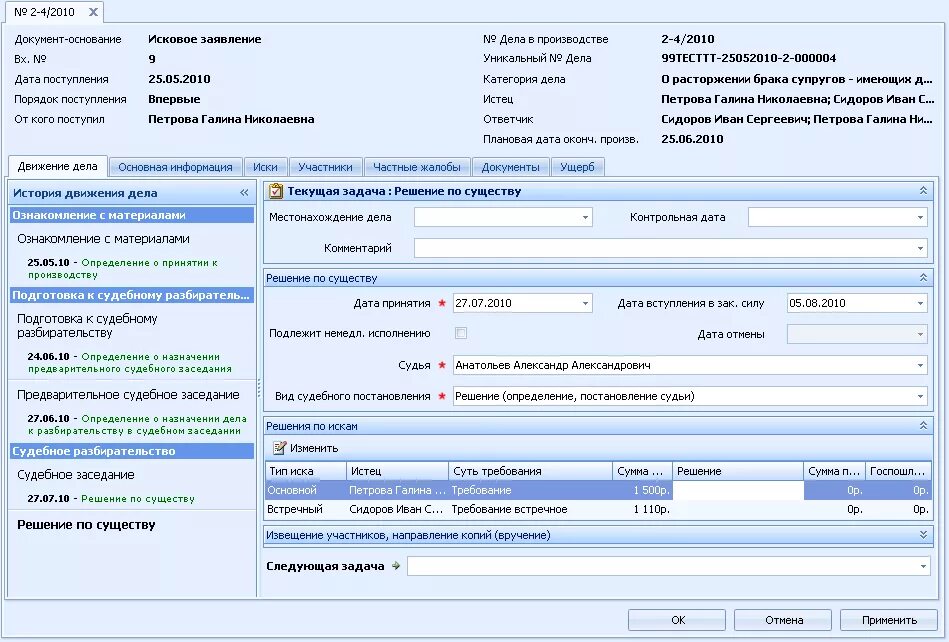Image resolution: width=949 pixels, height=642 pixels.
Task: Click the Госпошл... column header
Action: 898,471
